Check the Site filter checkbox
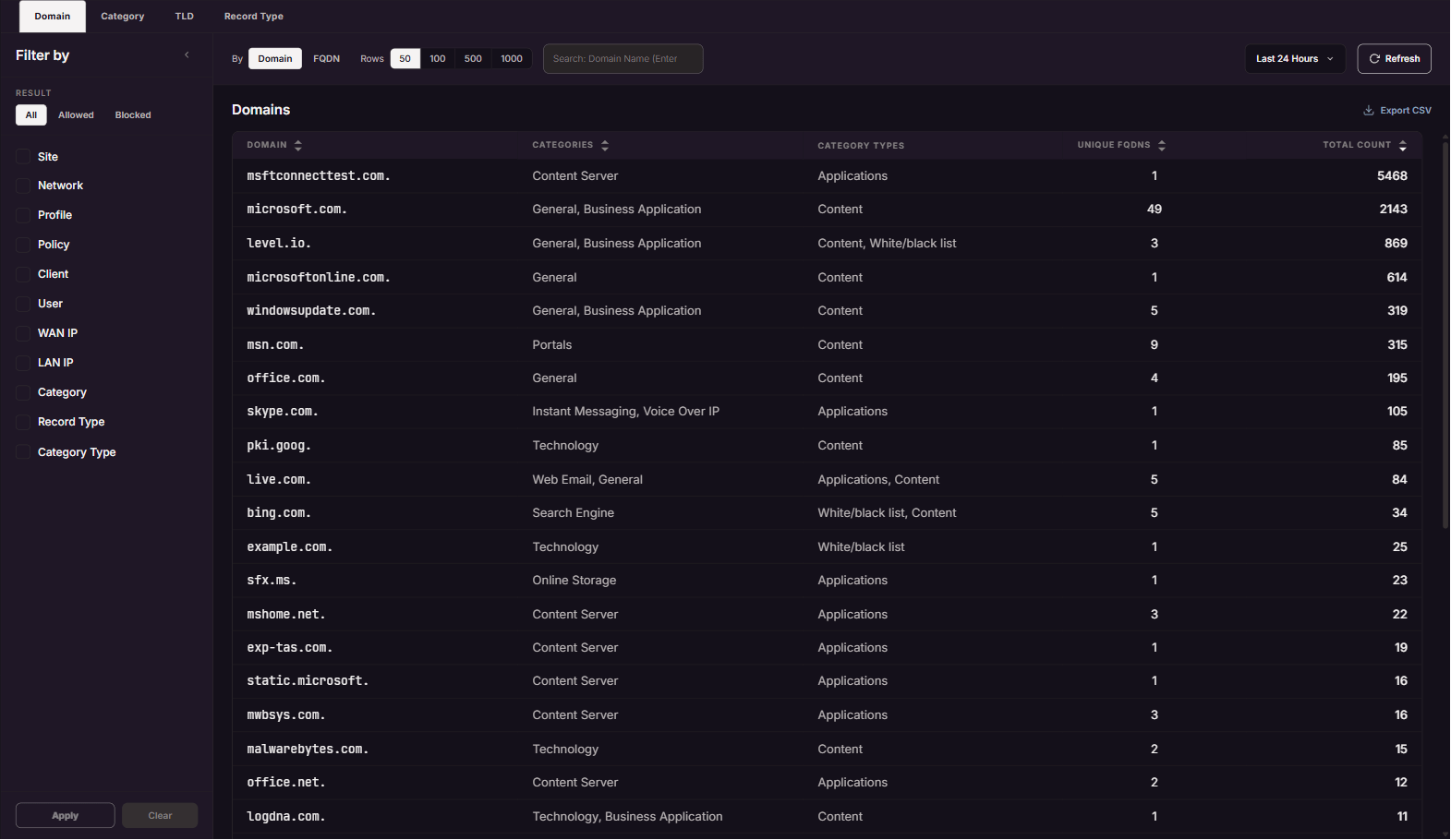 pyautogui.click(x=23, y=157)
